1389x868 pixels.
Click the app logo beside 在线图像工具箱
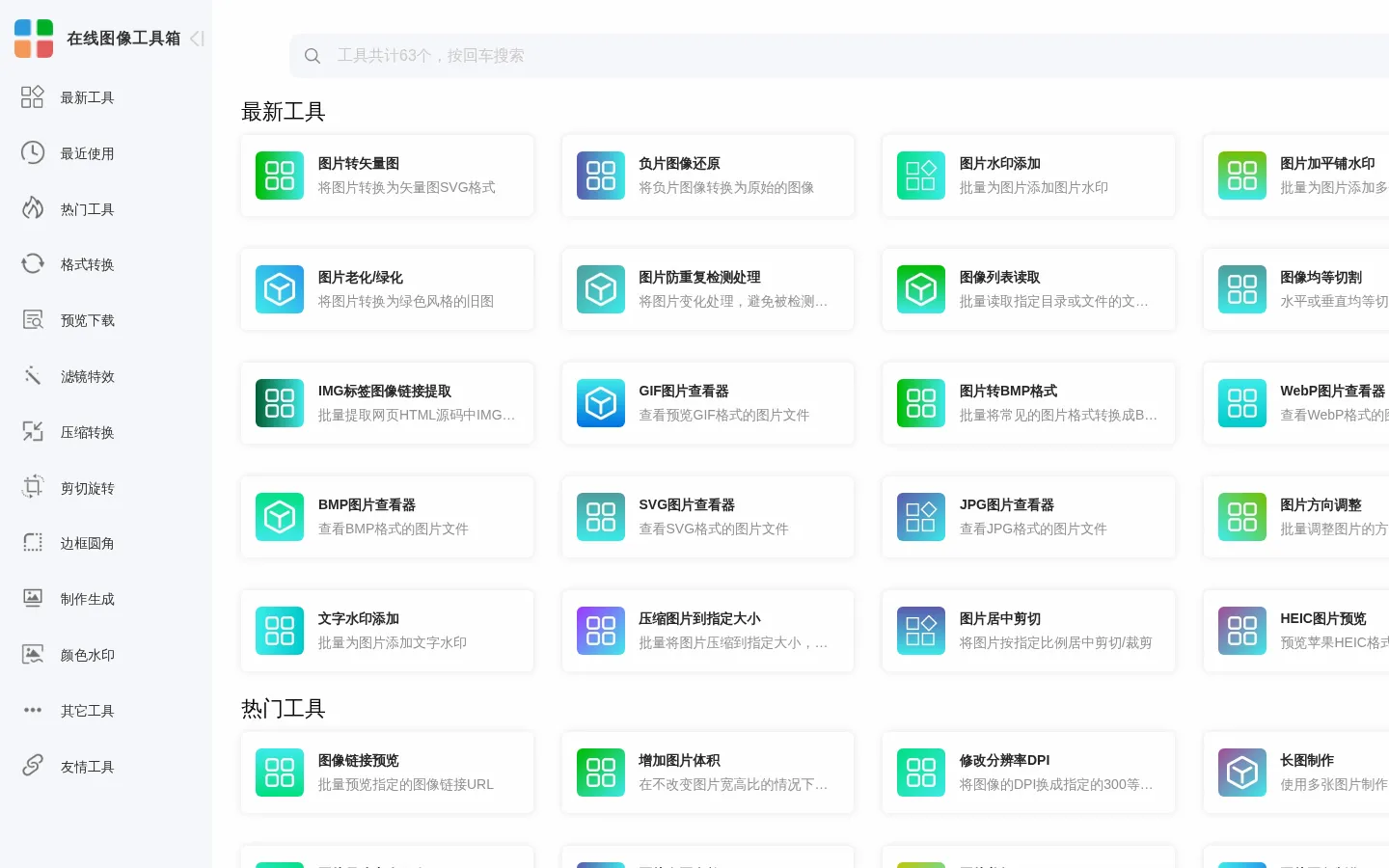(x=34, y=39)
